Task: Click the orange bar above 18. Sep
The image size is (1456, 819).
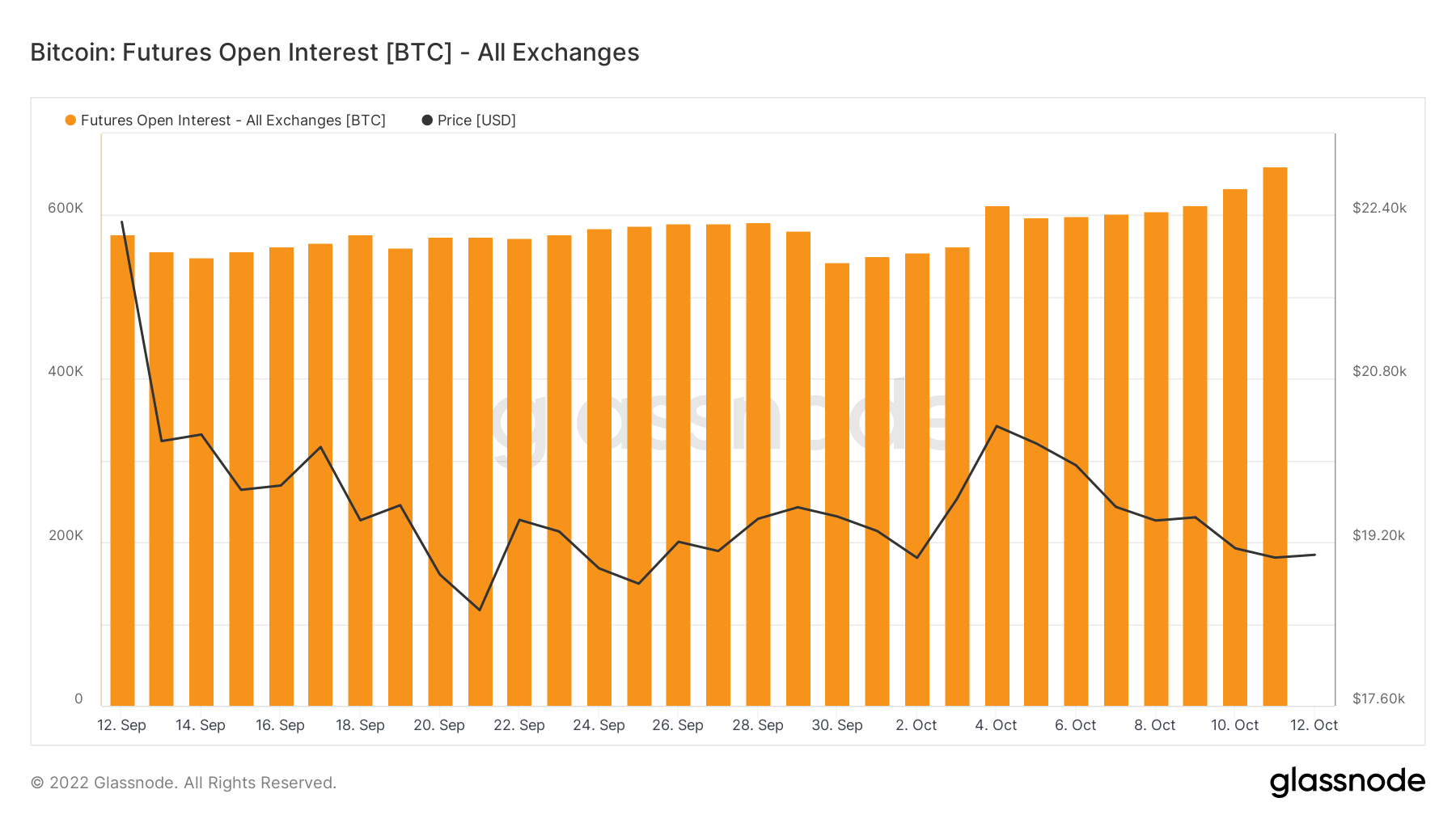Action: [x=360, y=469]
